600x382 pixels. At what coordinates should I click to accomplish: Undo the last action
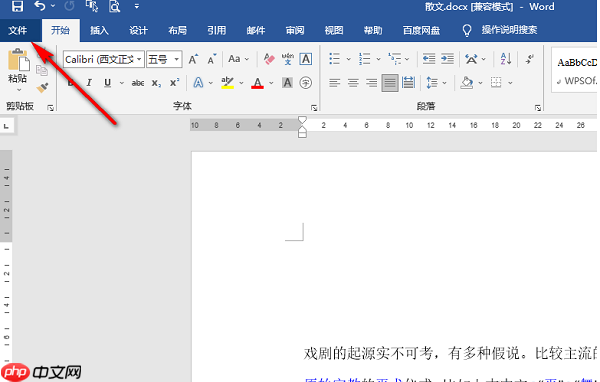pyautogui.click(x=40, y=6)
